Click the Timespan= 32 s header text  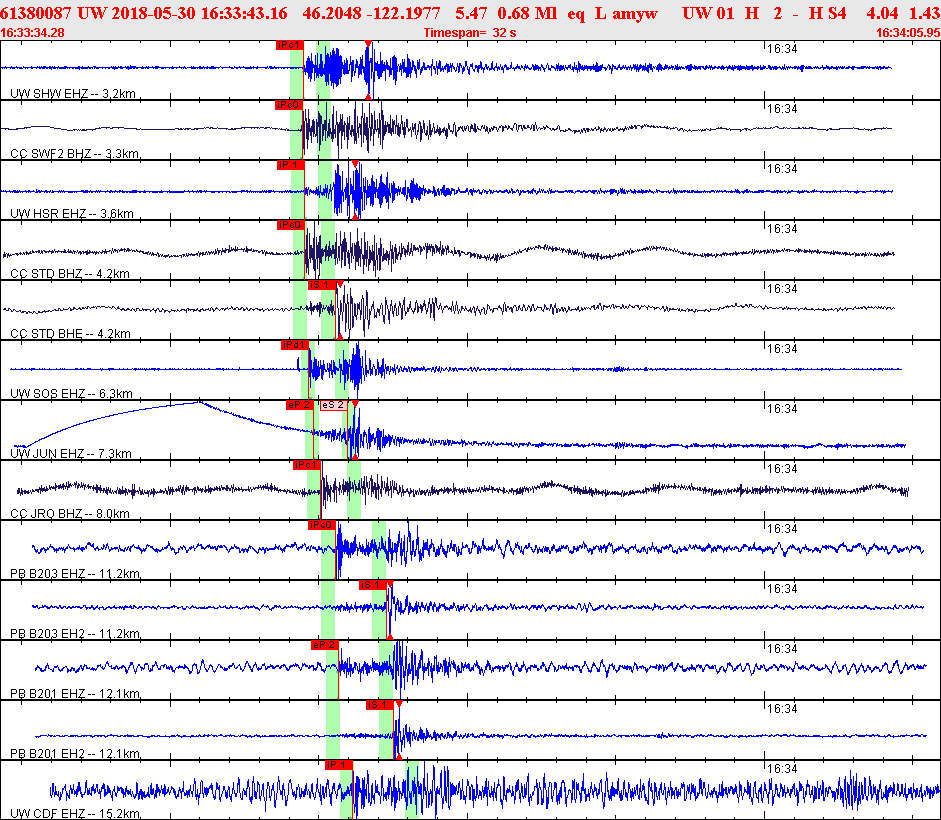pos(470,33)
